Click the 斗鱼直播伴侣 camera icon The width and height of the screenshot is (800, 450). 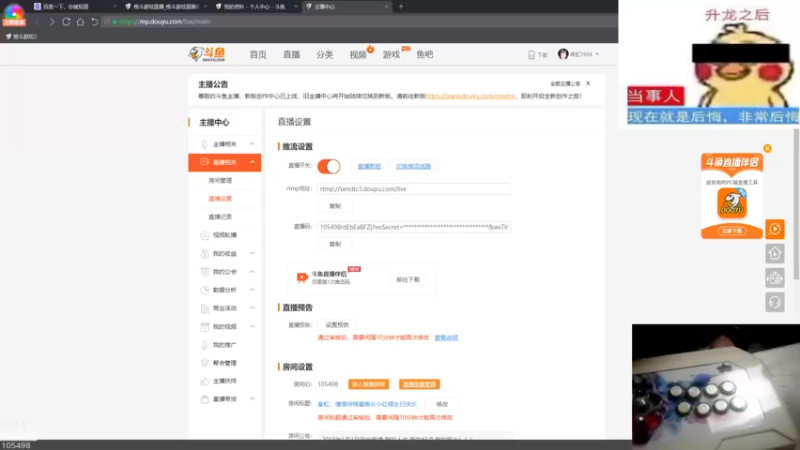point(302,278)
